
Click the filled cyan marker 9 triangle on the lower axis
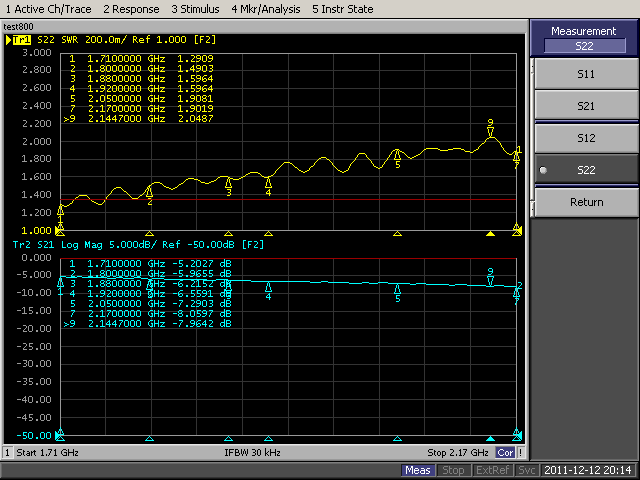(x=491, y=439)
